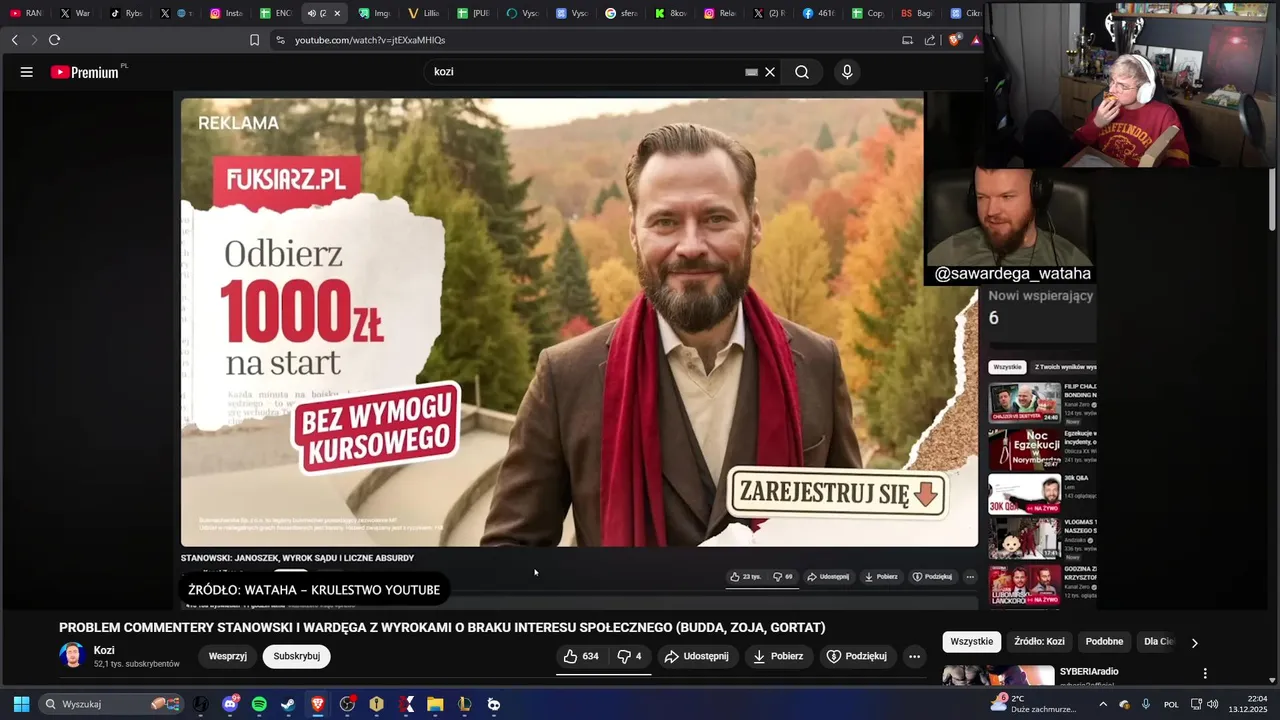
Task: Switch to the Instagram 'Insta' tab
Action: (x=227, y=14)
